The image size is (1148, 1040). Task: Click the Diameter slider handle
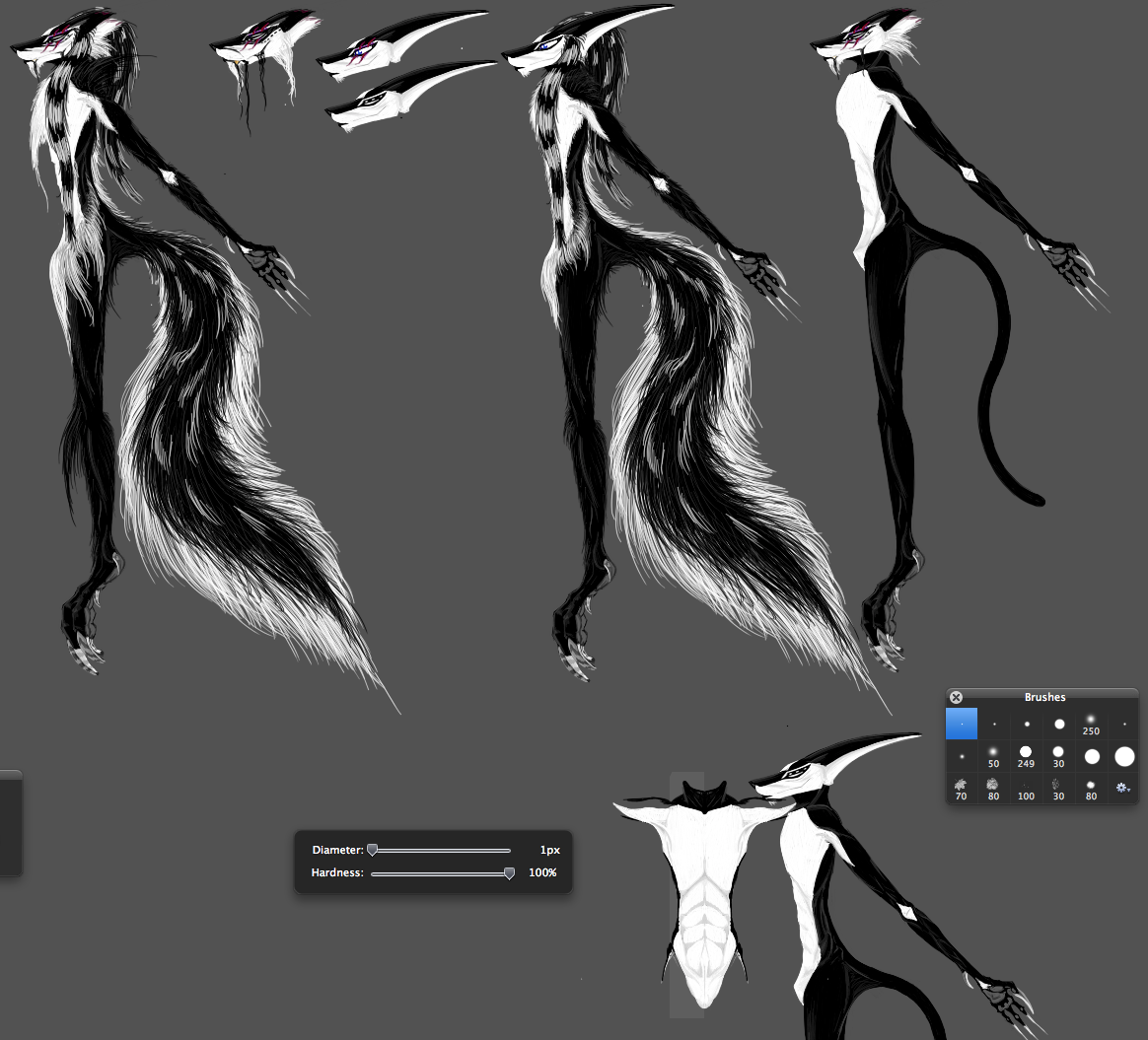pyautogui.click(x=372, y=850)
